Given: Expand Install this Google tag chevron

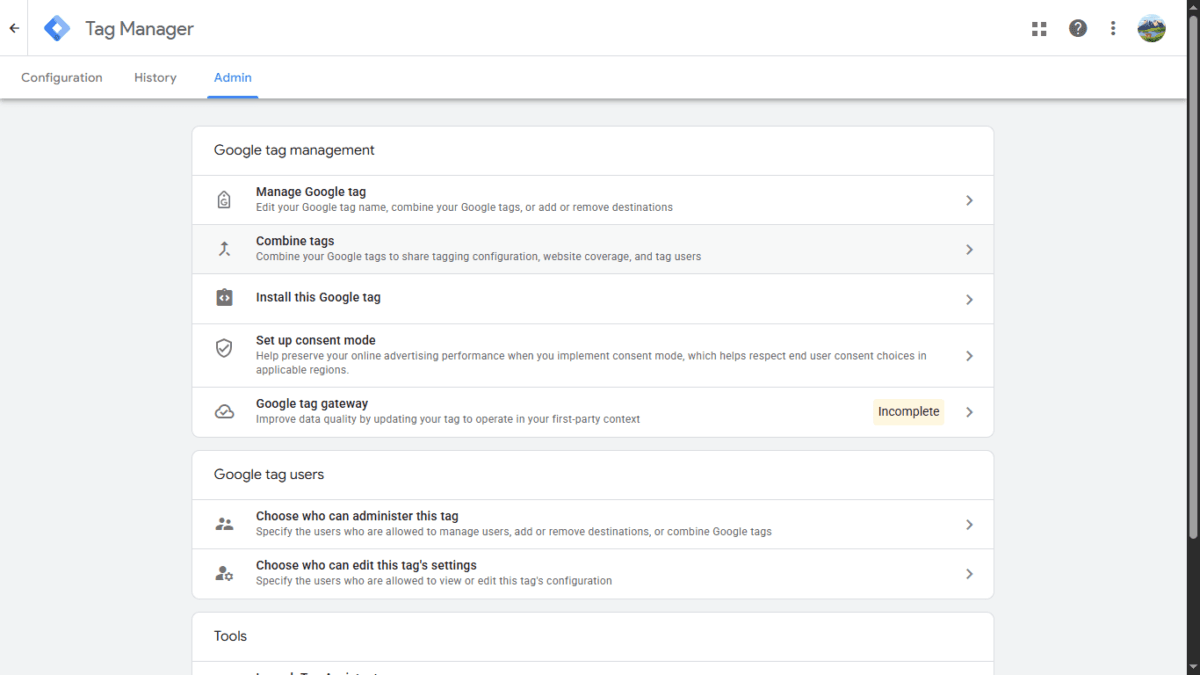Looking at the screenshot, I should tap(969, 299).
